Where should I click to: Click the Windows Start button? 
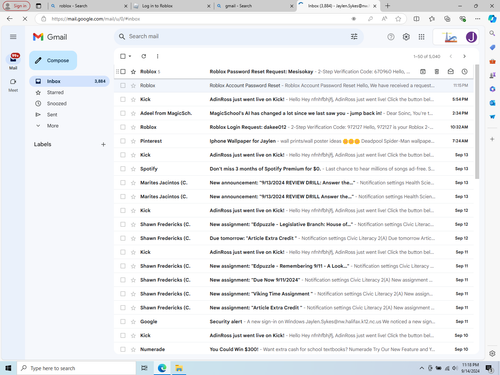8,368
